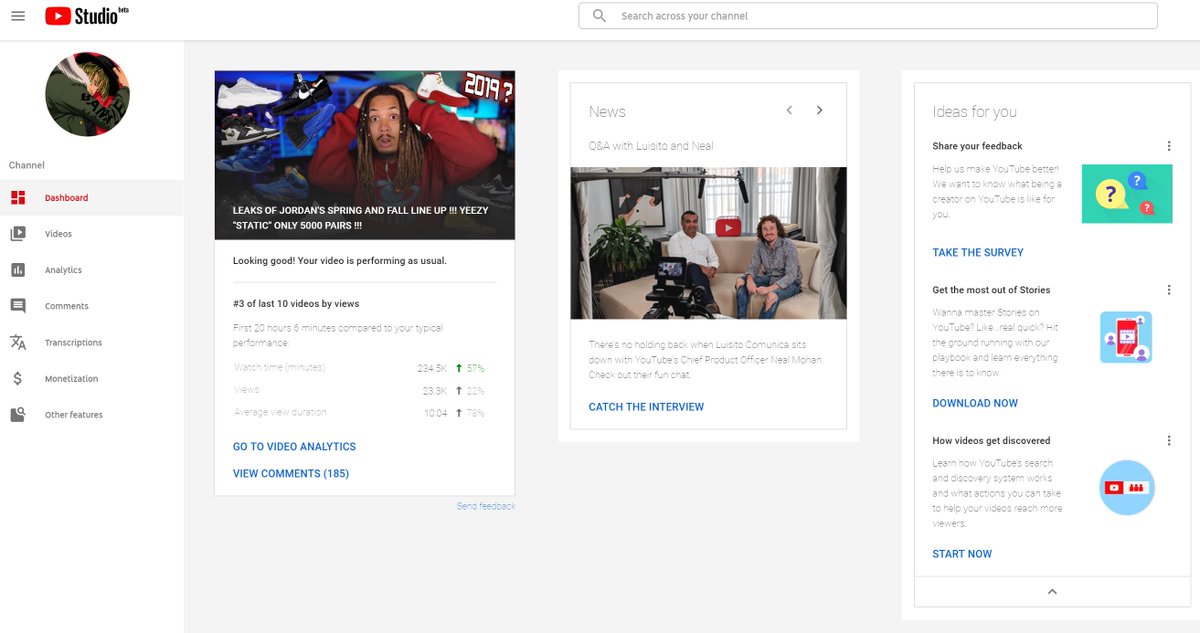Click '#3 of last 10 videos by views' text

coord(296,304)
